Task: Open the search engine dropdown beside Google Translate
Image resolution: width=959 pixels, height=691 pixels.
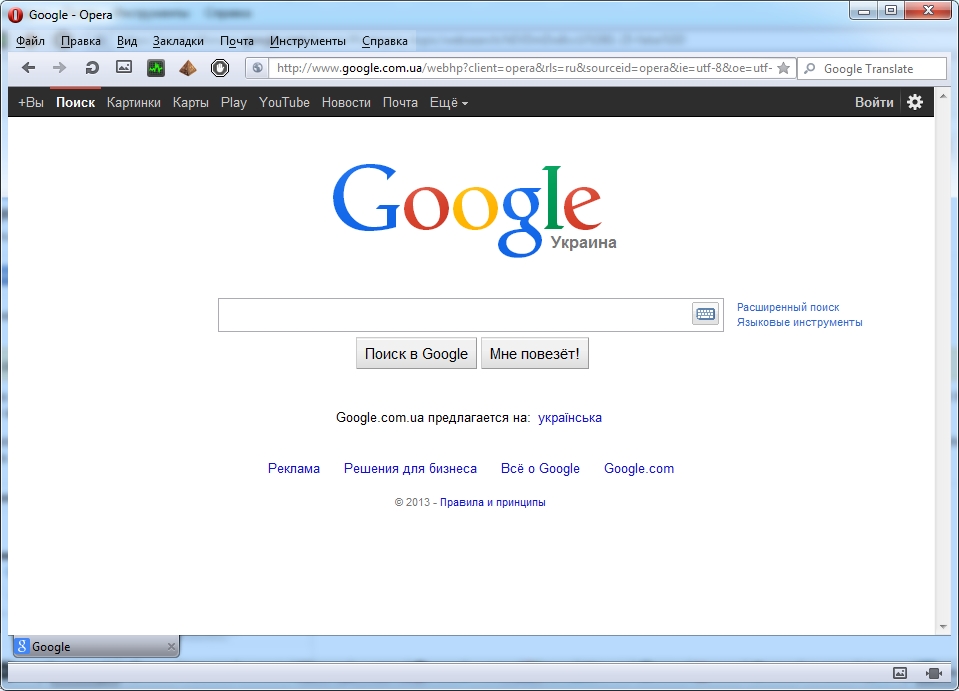Action: click(x=810, y=69)
